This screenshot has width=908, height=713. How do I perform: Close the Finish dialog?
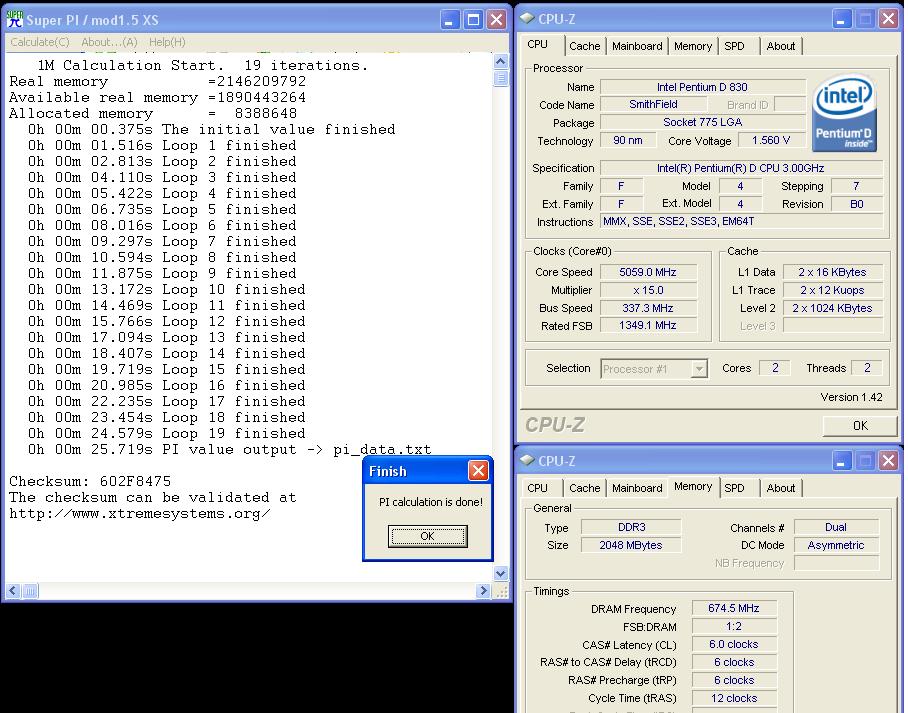[478, 471]
